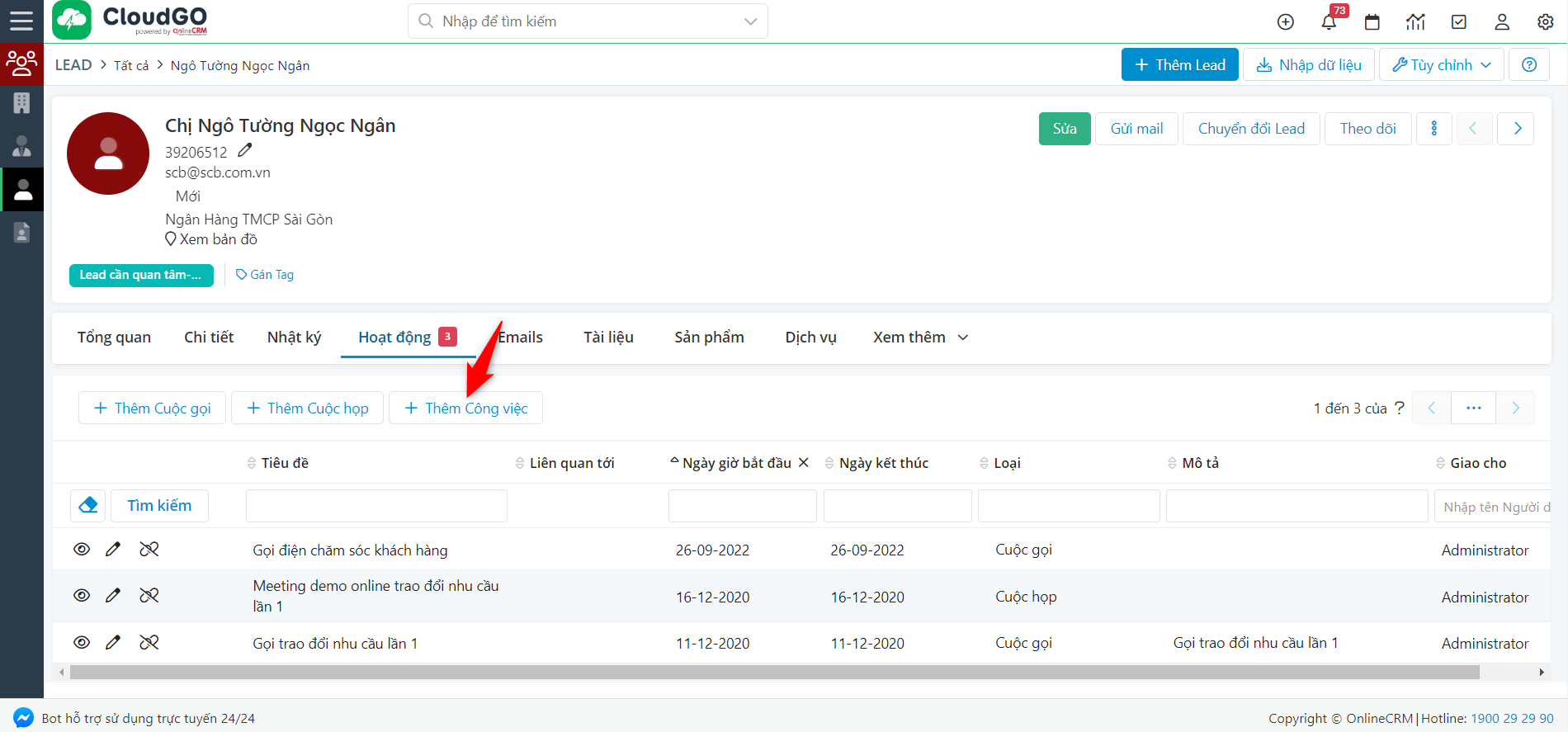View 'Gọi điện chăm sóc khách hàng' activity
This screenshot has height=732, width=1568.
coord(82,550)
